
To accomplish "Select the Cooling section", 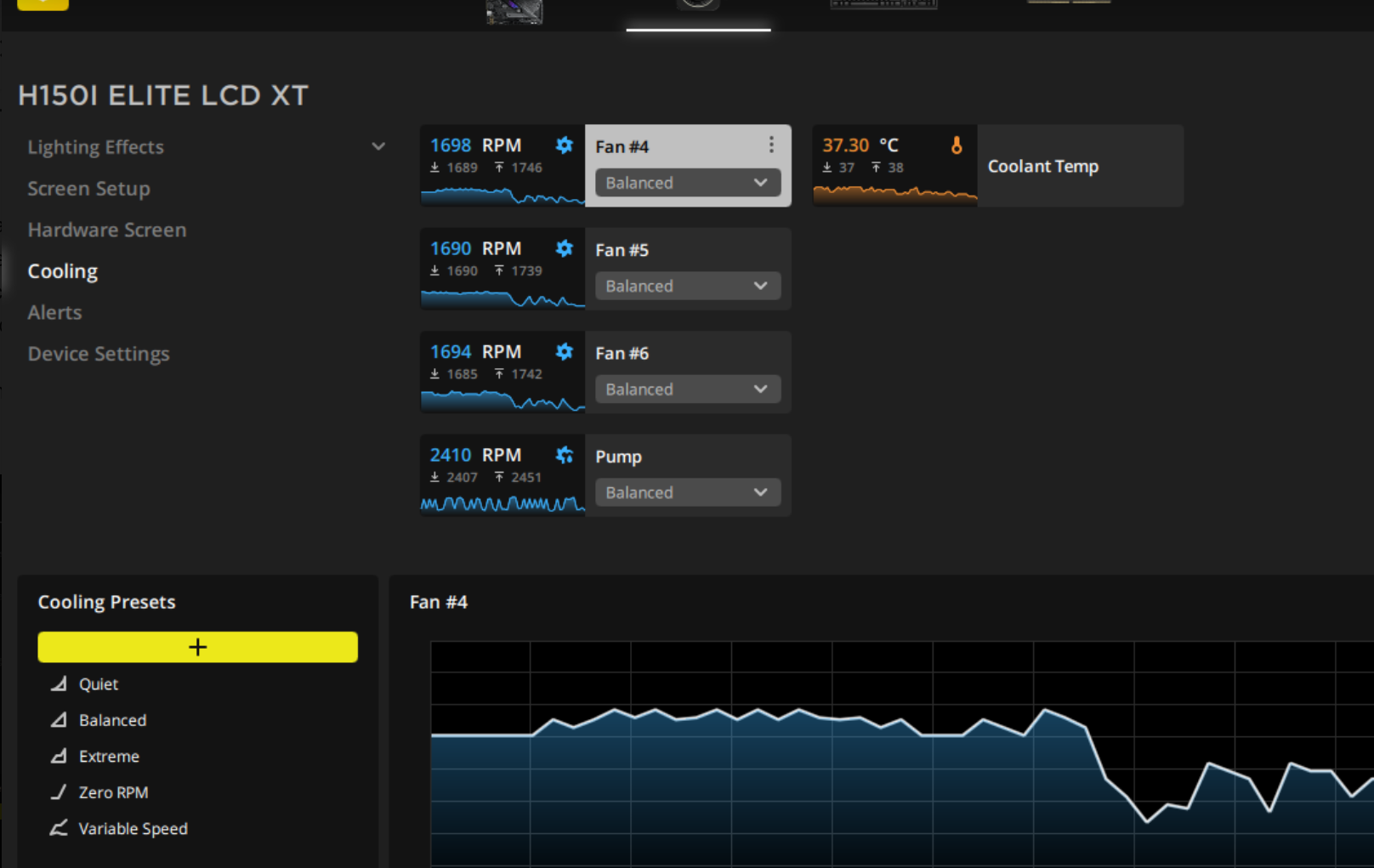I will point(63,271).
